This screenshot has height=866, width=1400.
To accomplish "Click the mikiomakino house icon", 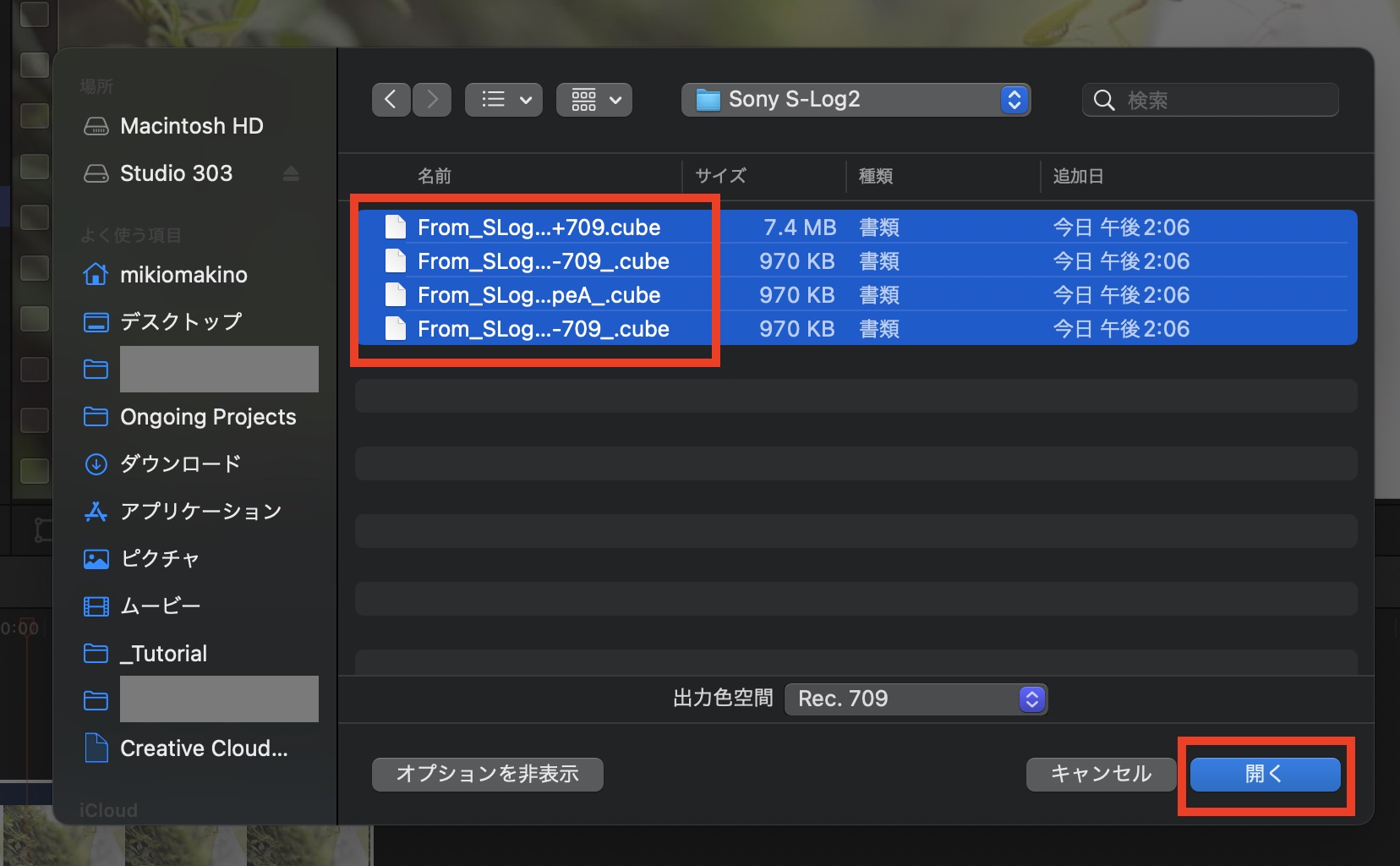I will pyautogui.click(x=96, y=274).
